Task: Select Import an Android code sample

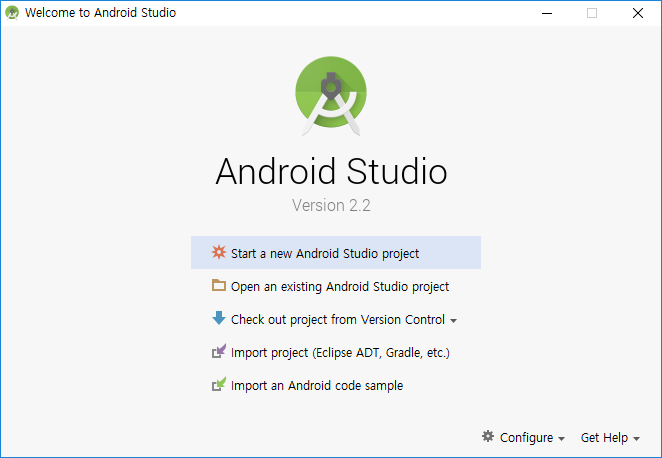Action: (x=336, y=385)
